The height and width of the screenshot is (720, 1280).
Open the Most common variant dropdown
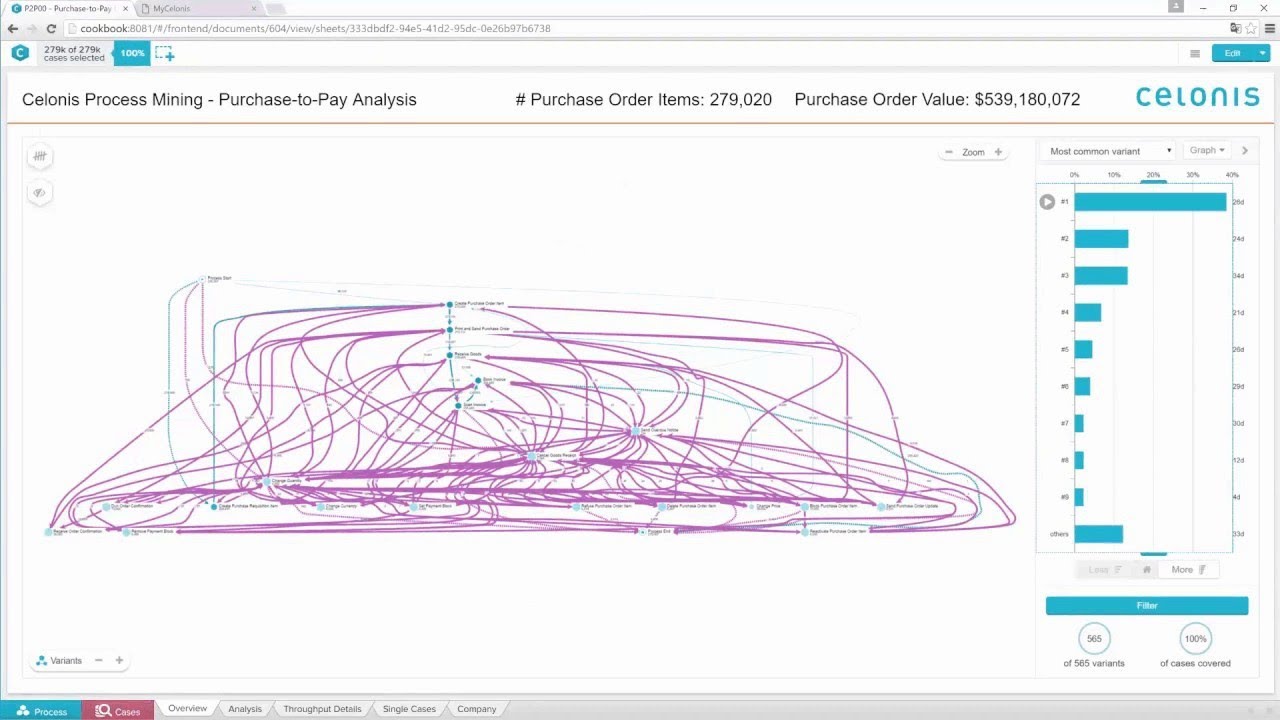1108,151
